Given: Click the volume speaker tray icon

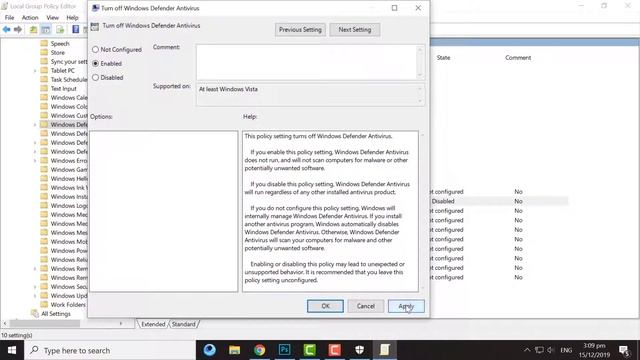Looking at the screenshot, I should (550, 350).
